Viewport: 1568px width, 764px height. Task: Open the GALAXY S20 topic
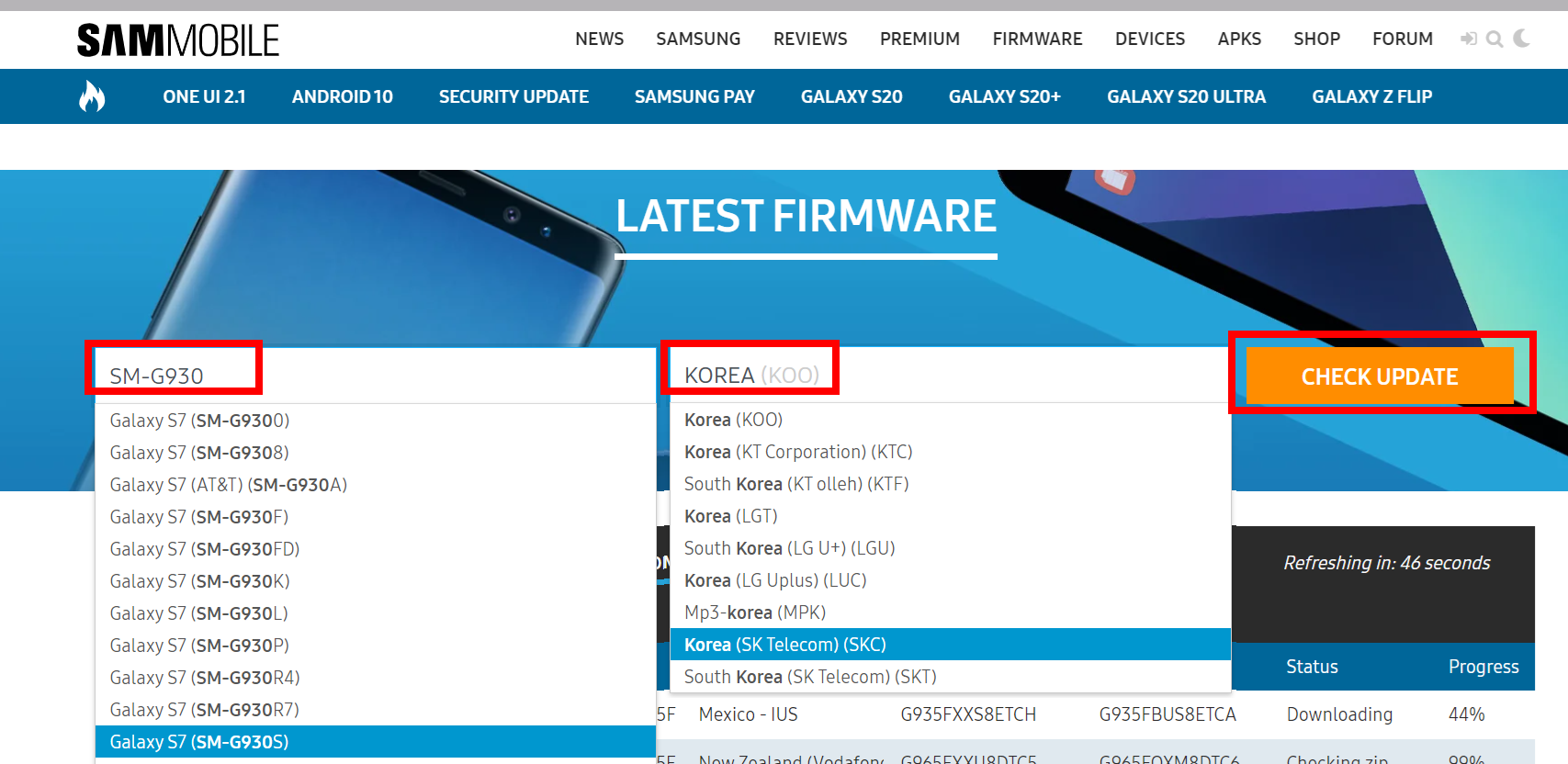point(852,96)
